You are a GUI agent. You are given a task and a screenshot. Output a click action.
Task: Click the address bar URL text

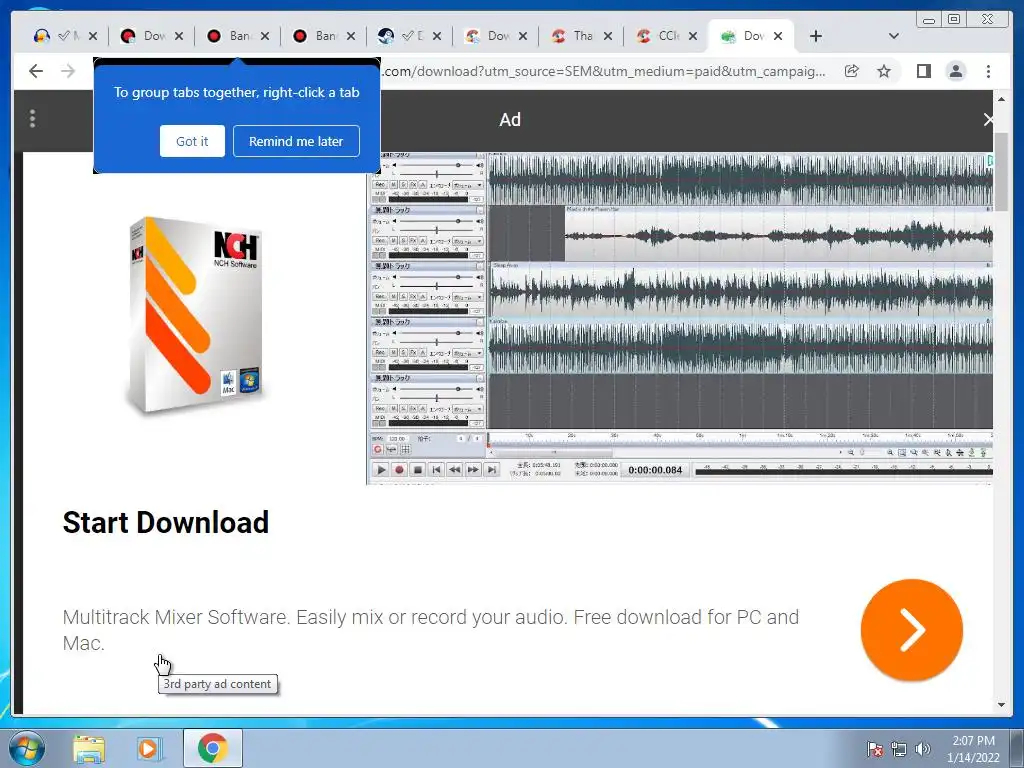click(x=604, y=71)
